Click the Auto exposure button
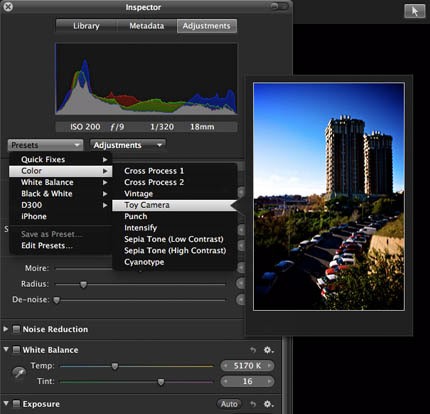The width and height of the screenshot is (430, 414). click(229, 404)
